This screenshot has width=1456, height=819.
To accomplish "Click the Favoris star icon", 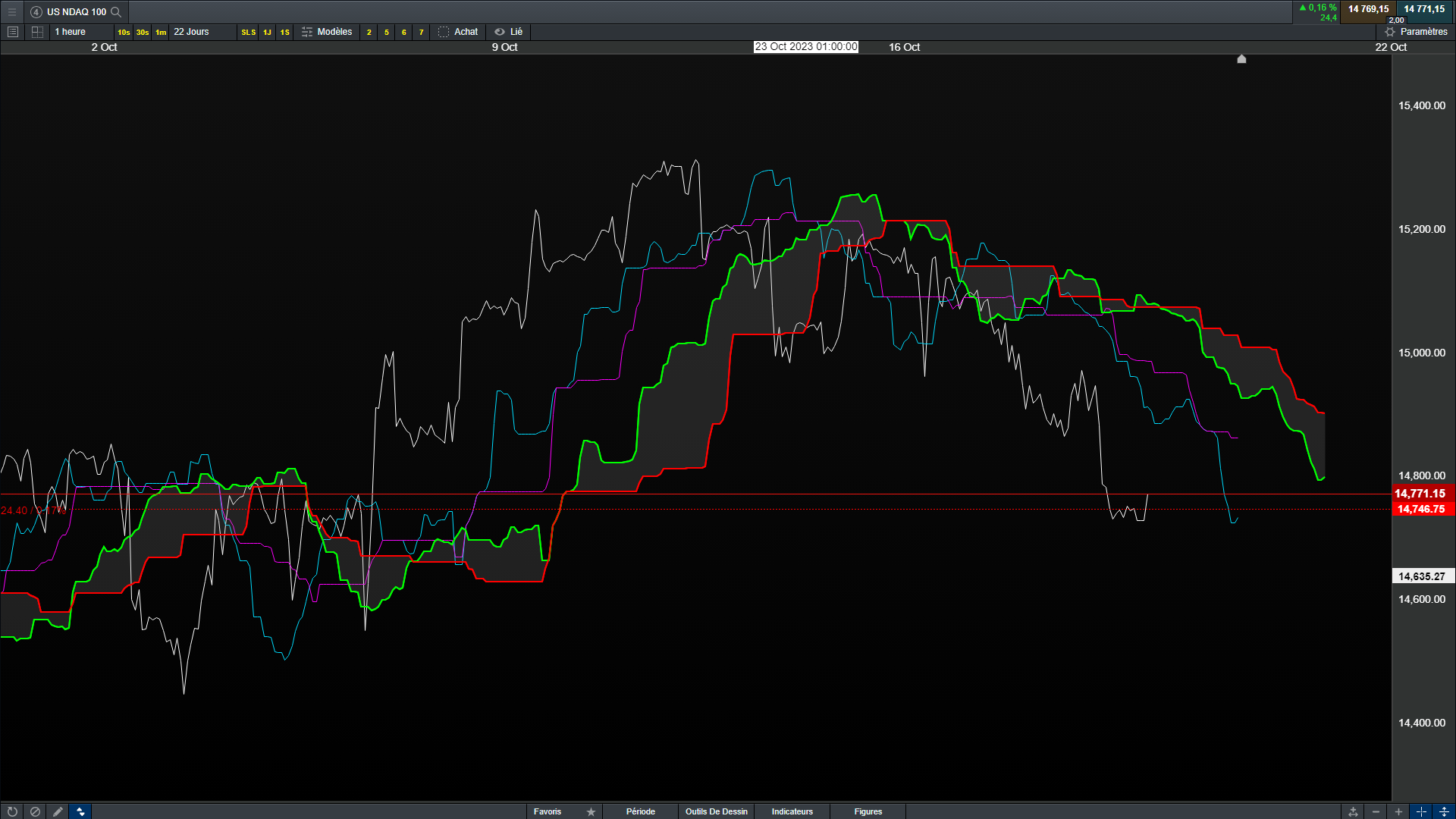I will [591, 811].
